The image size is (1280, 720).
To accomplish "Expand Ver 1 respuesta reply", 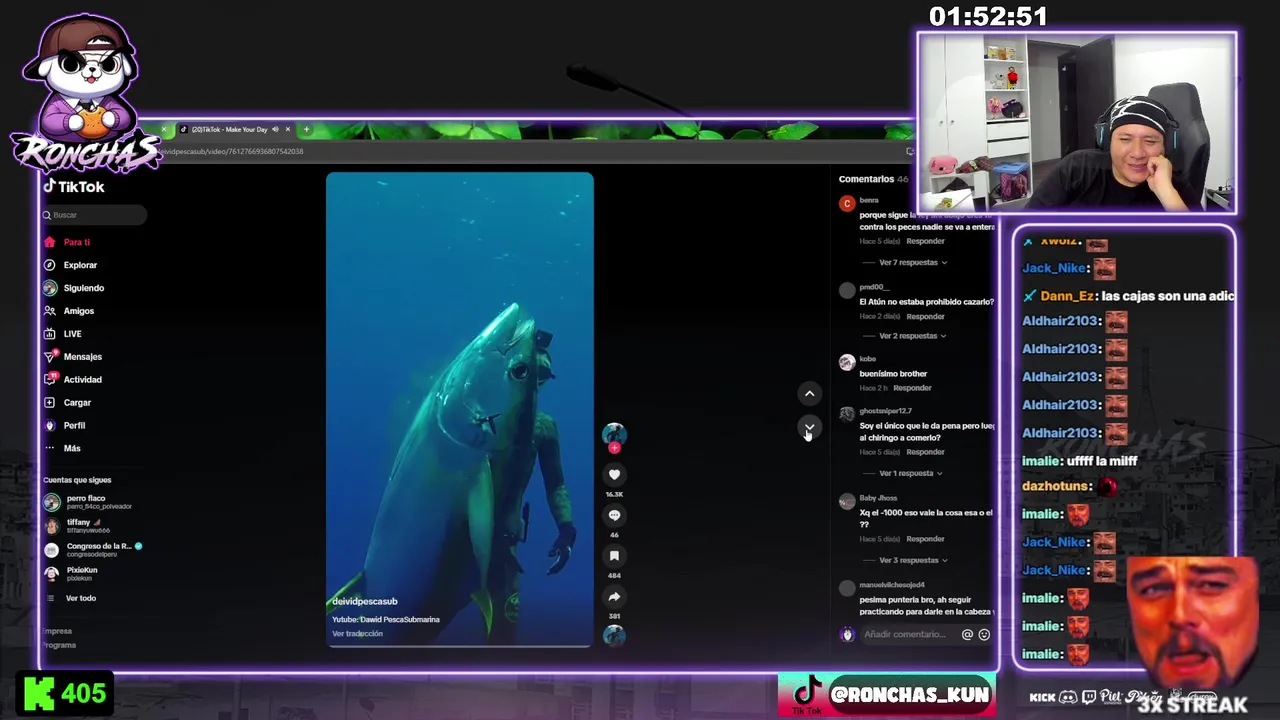I will [911, 473].
